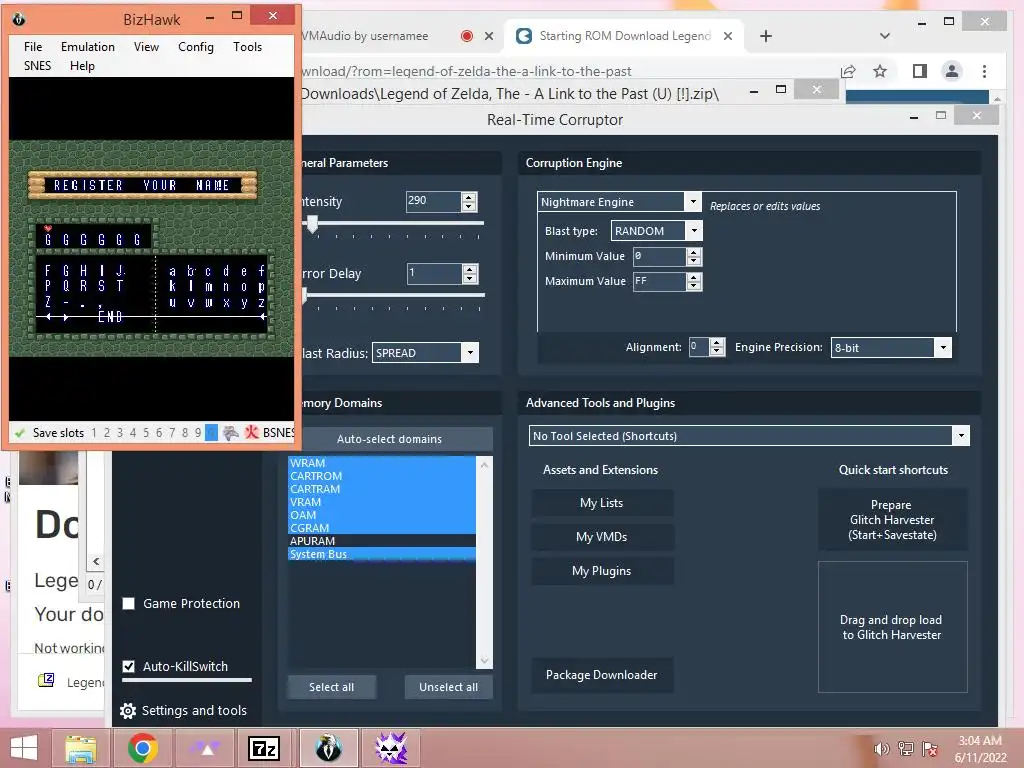The height and width of the screenshot is (768, 1024).
Task: Click the Error Delay slider handle
Action: pos(304,295)
